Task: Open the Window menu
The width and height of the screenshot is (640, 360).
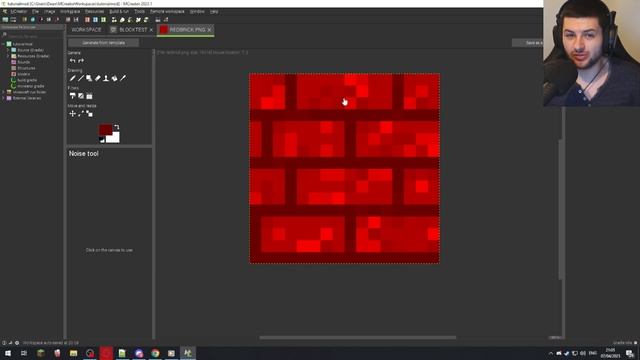Action: coord(197,11)
